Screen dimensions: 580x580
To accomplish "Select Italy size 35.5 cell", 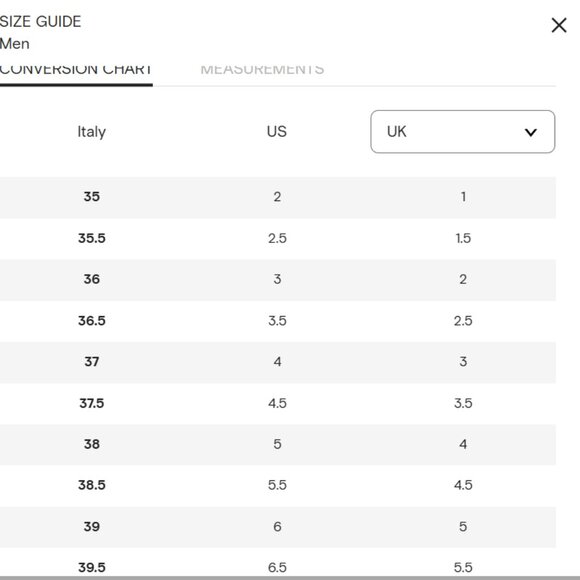I will (92, 238).
